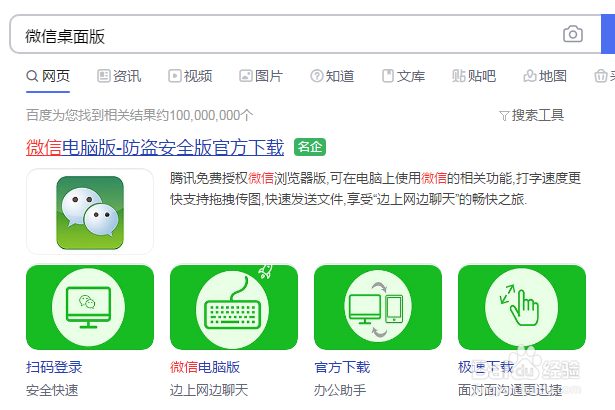Open the 官方下载 link
The height and width of the screenshot is (410, 615).
coord(342,367)
